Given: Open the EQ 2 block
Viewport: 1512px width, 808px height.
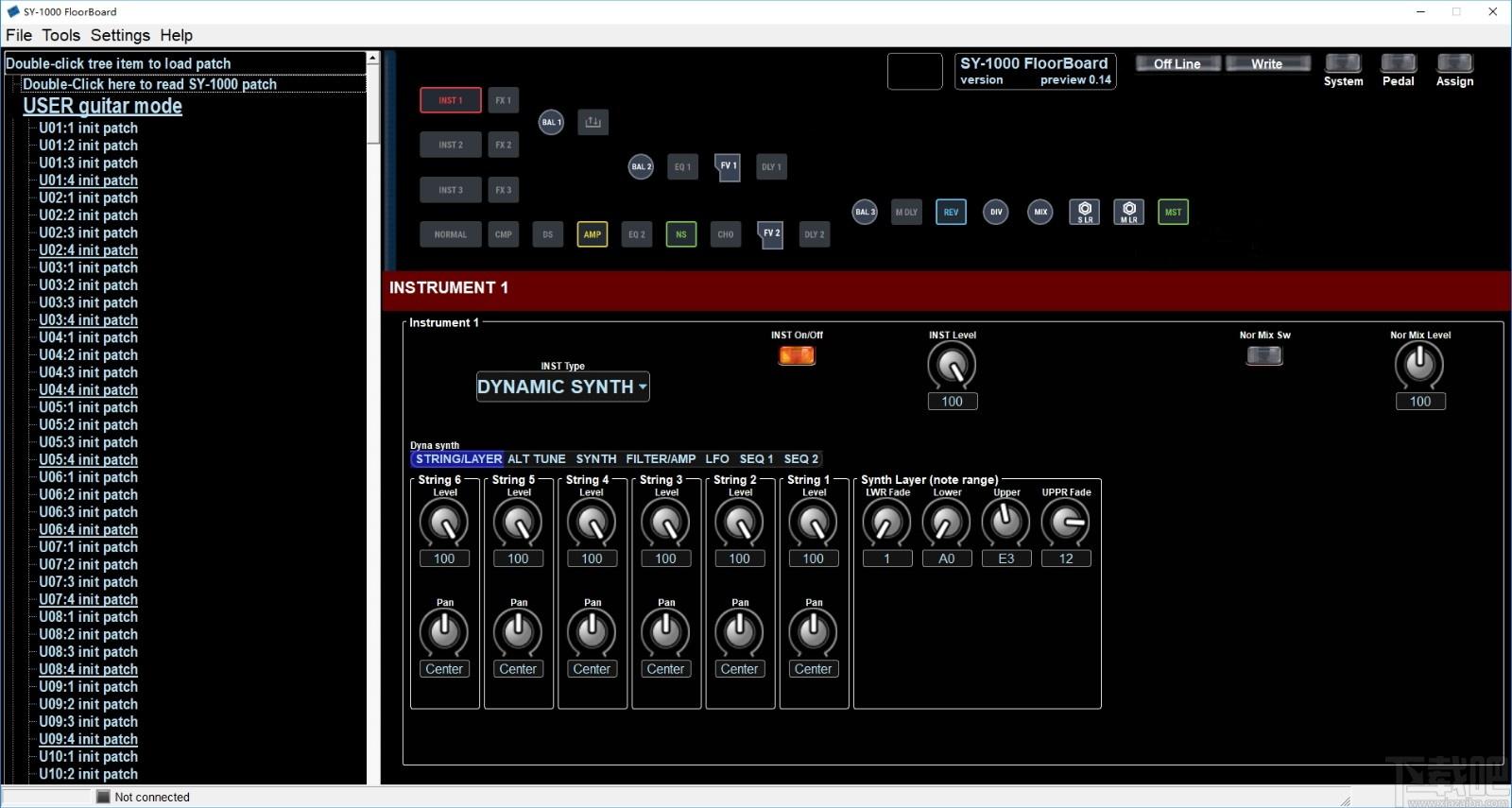Looking at the screenshot, I should pyautogui.click(x=637, y=234).
